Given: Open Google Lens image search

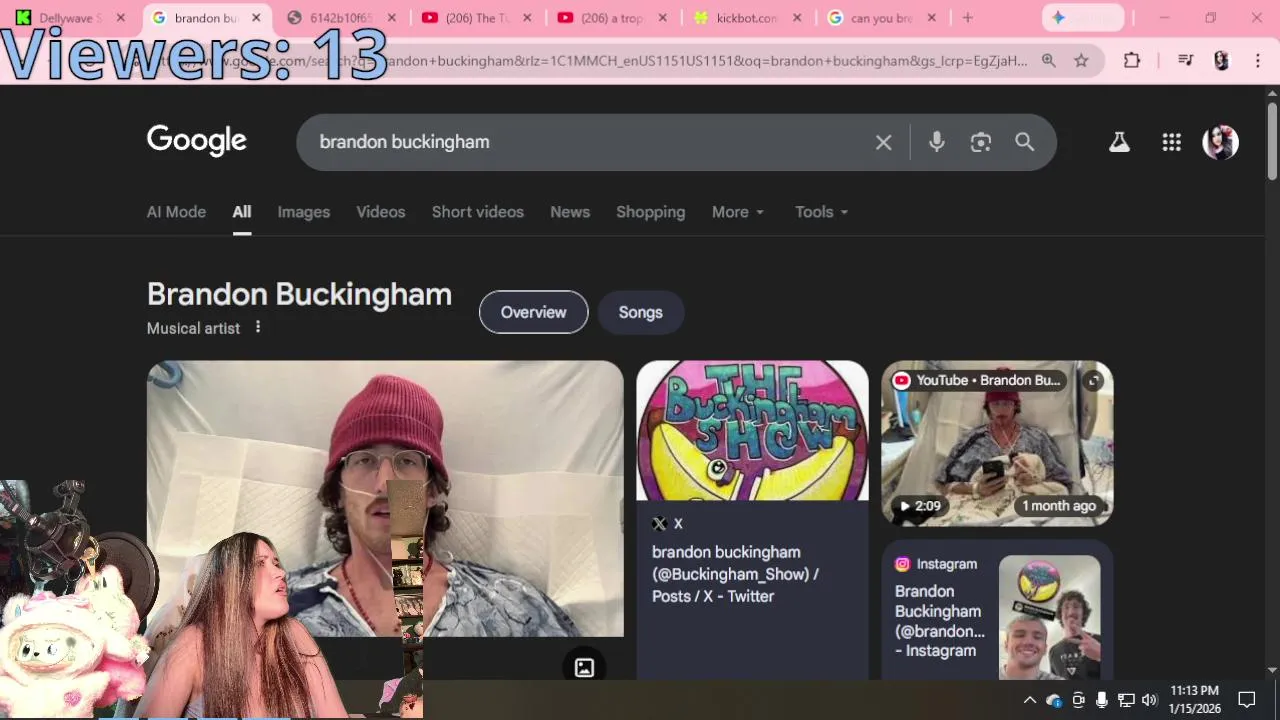Looking at the screenshot, I should 980,142.
